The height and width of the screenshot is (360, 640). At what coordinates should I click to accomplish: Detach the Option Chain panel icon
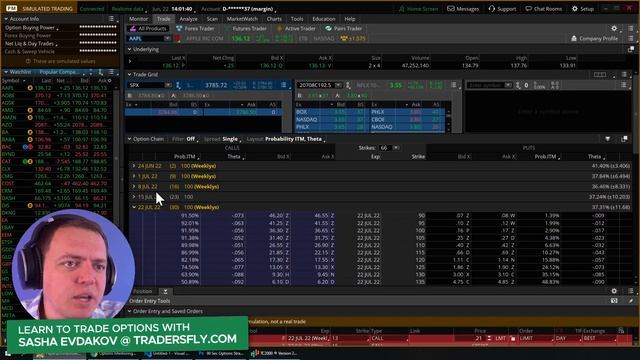(x=624, y=139)
